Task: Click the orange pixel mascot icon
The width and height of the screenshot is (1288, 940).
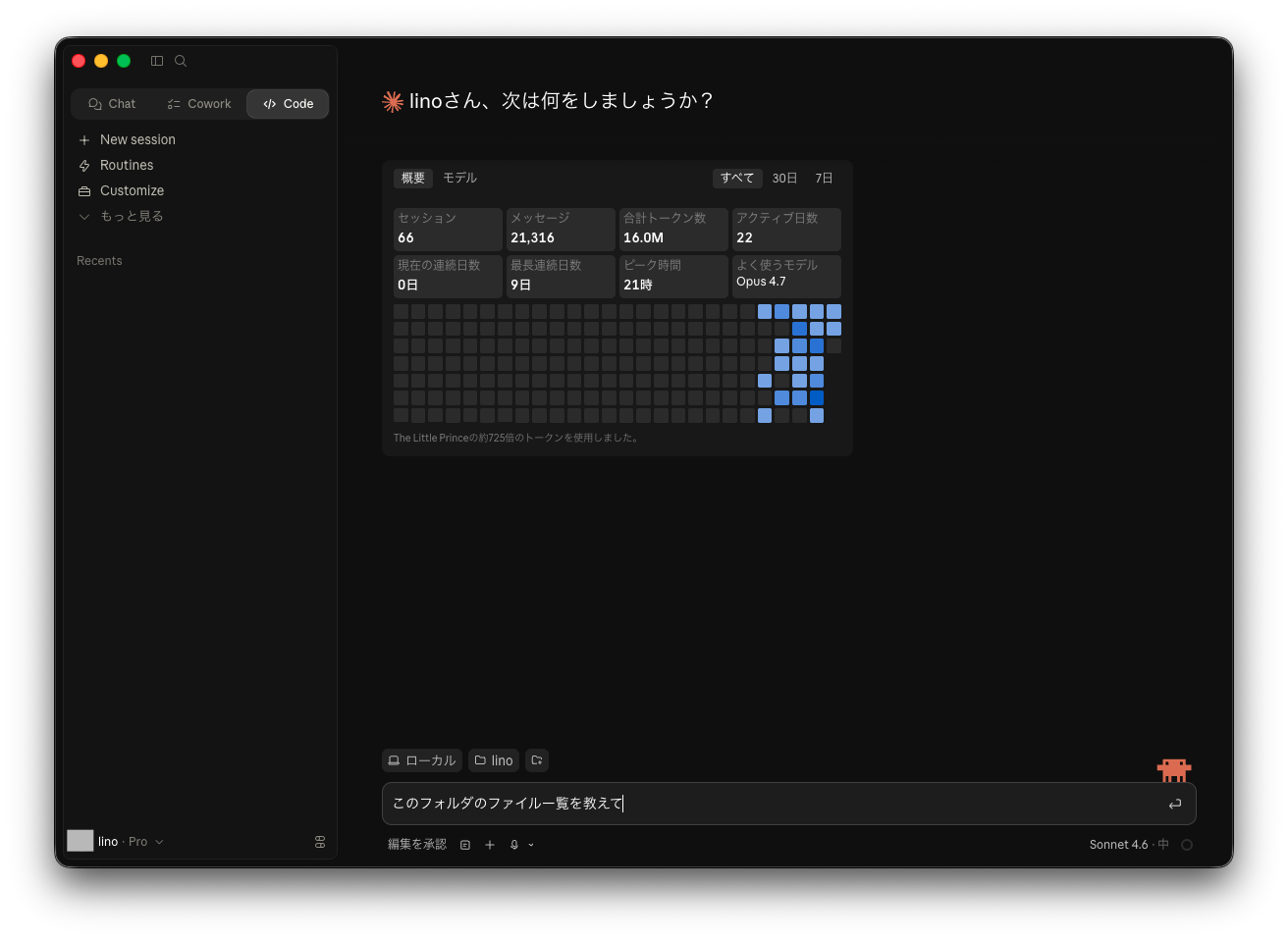Action: 1174,770
